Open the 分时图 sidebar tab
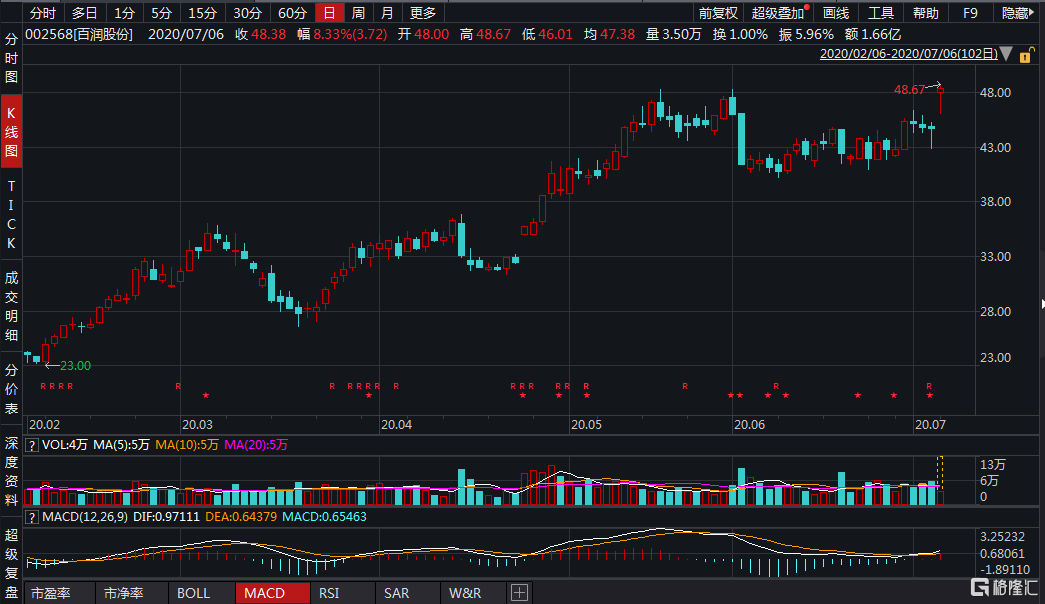Viewport: 1045px width, 604px height. pyautogui.click(x=12, y=61)
